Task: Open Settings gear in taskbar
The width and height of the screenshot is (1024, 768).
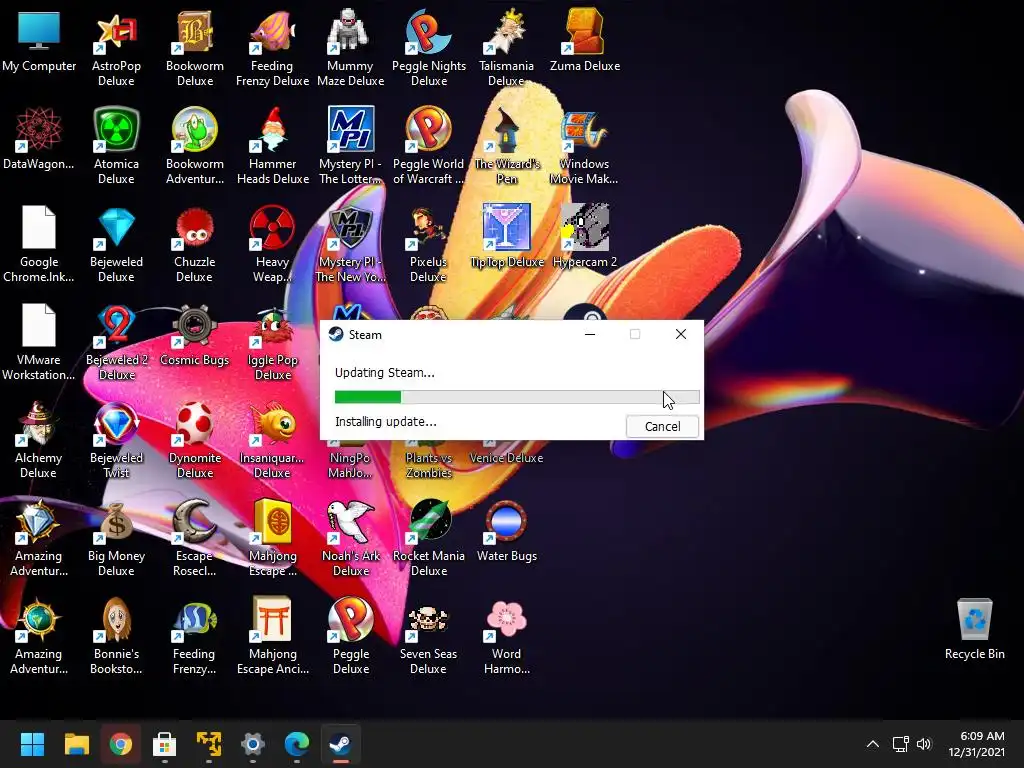Action: click(253, 744)
